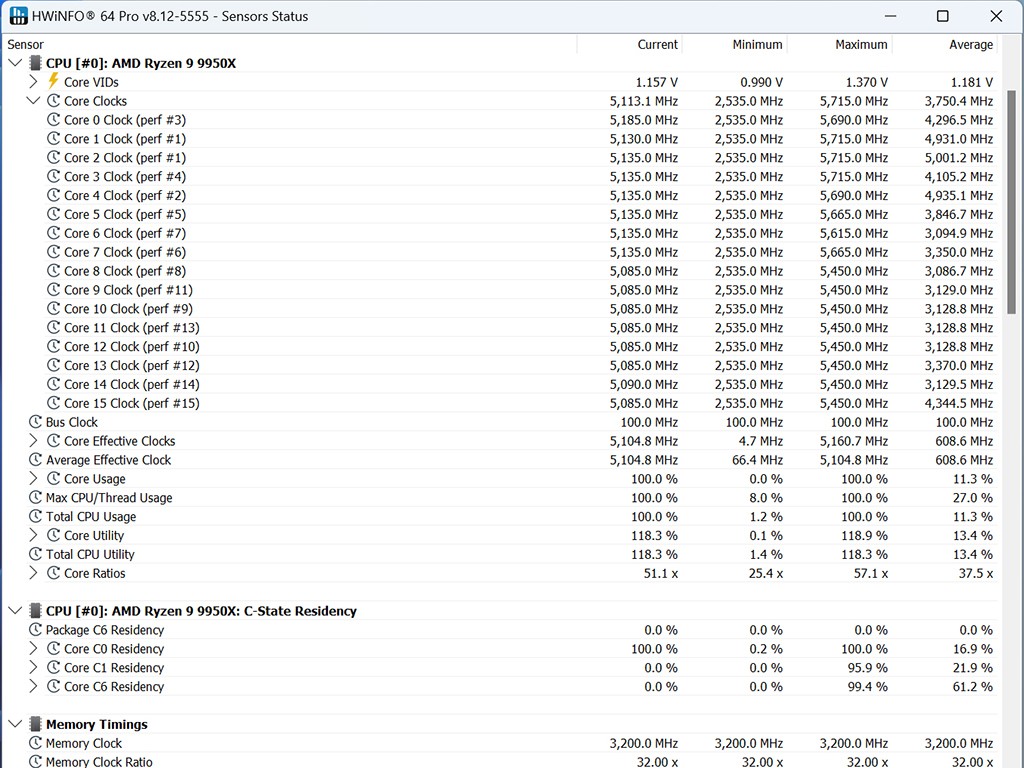Click the vertical scrollbar thumb
Screen dimensions: 1024x768
1010,210
